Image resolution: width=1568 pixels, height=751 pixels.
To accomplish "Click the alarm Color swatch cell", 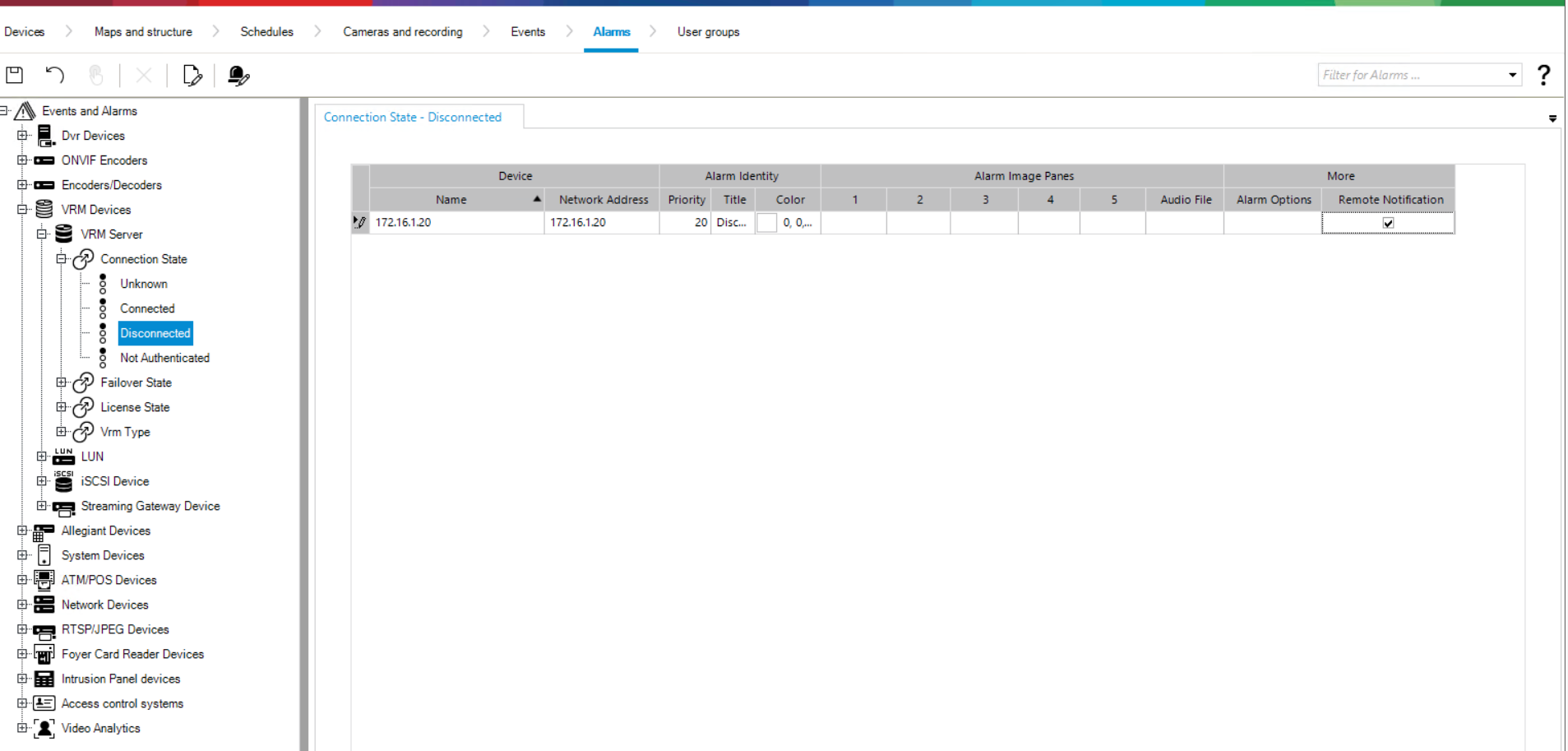I will pyautogui.click(x=766, y=223).
